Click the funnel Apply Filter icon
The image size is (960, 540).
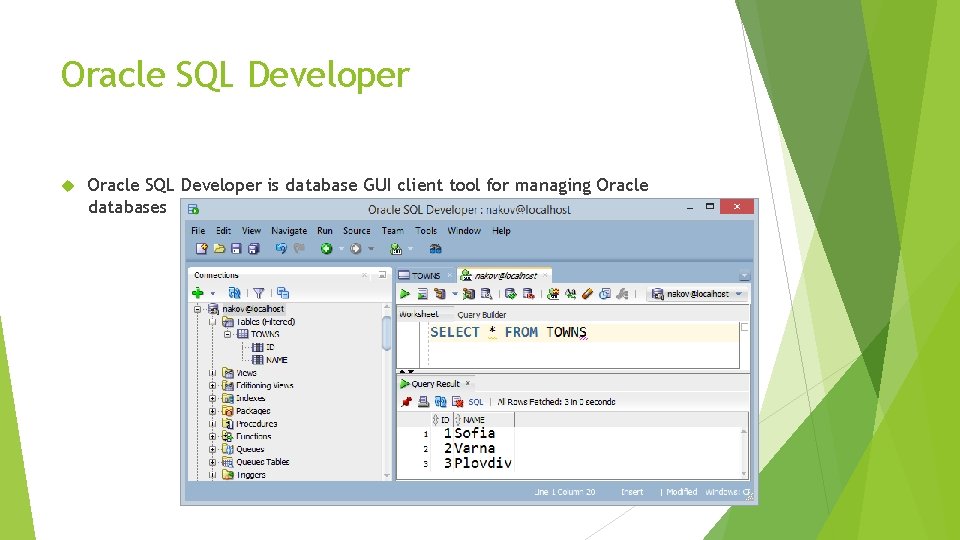[259, 293]
